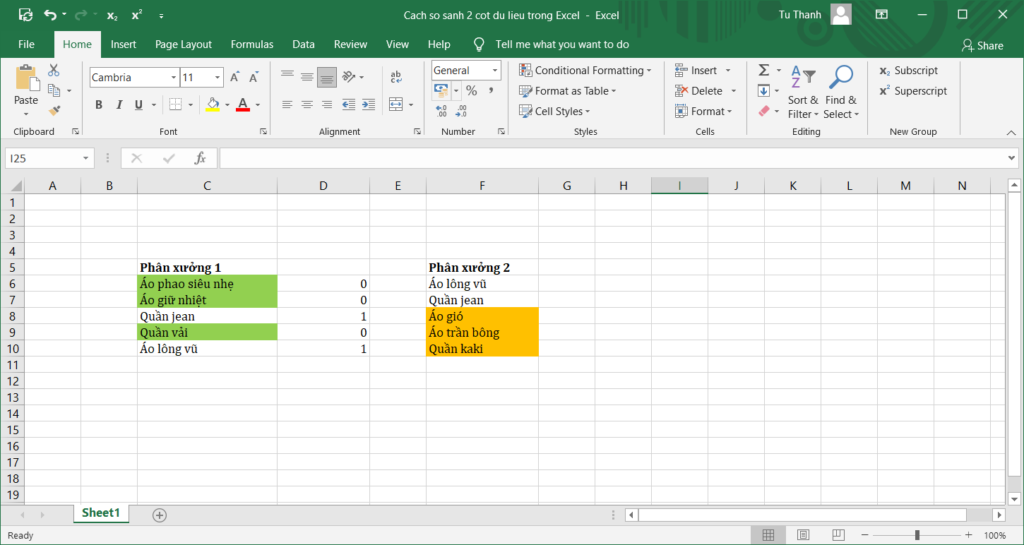The width and height of the screenshot is (1024, 545).
Task: Open the Conditional Formatting dropdown
Action: click(585, 70)
